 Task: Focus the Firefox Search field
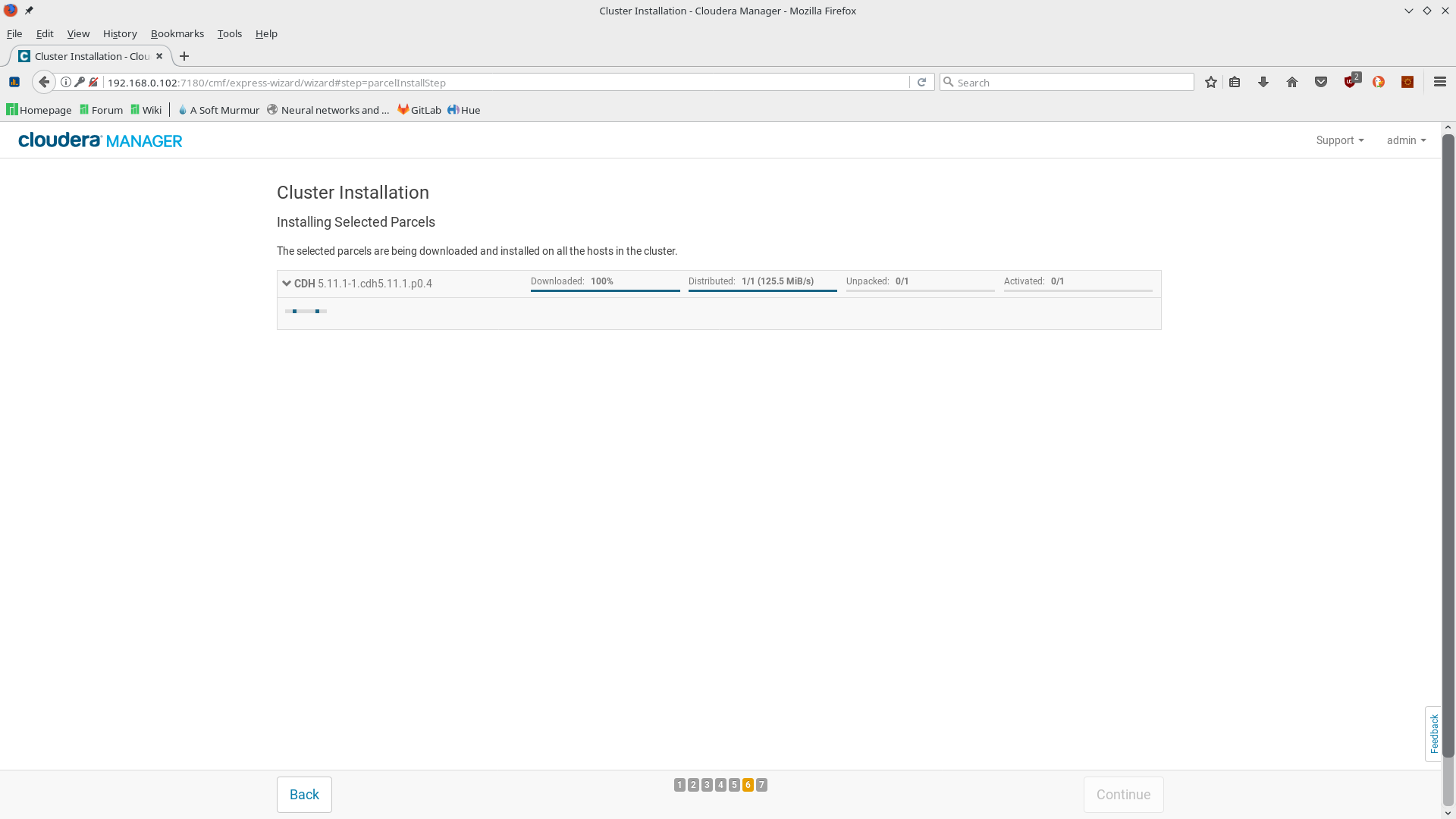[1069, 83]
